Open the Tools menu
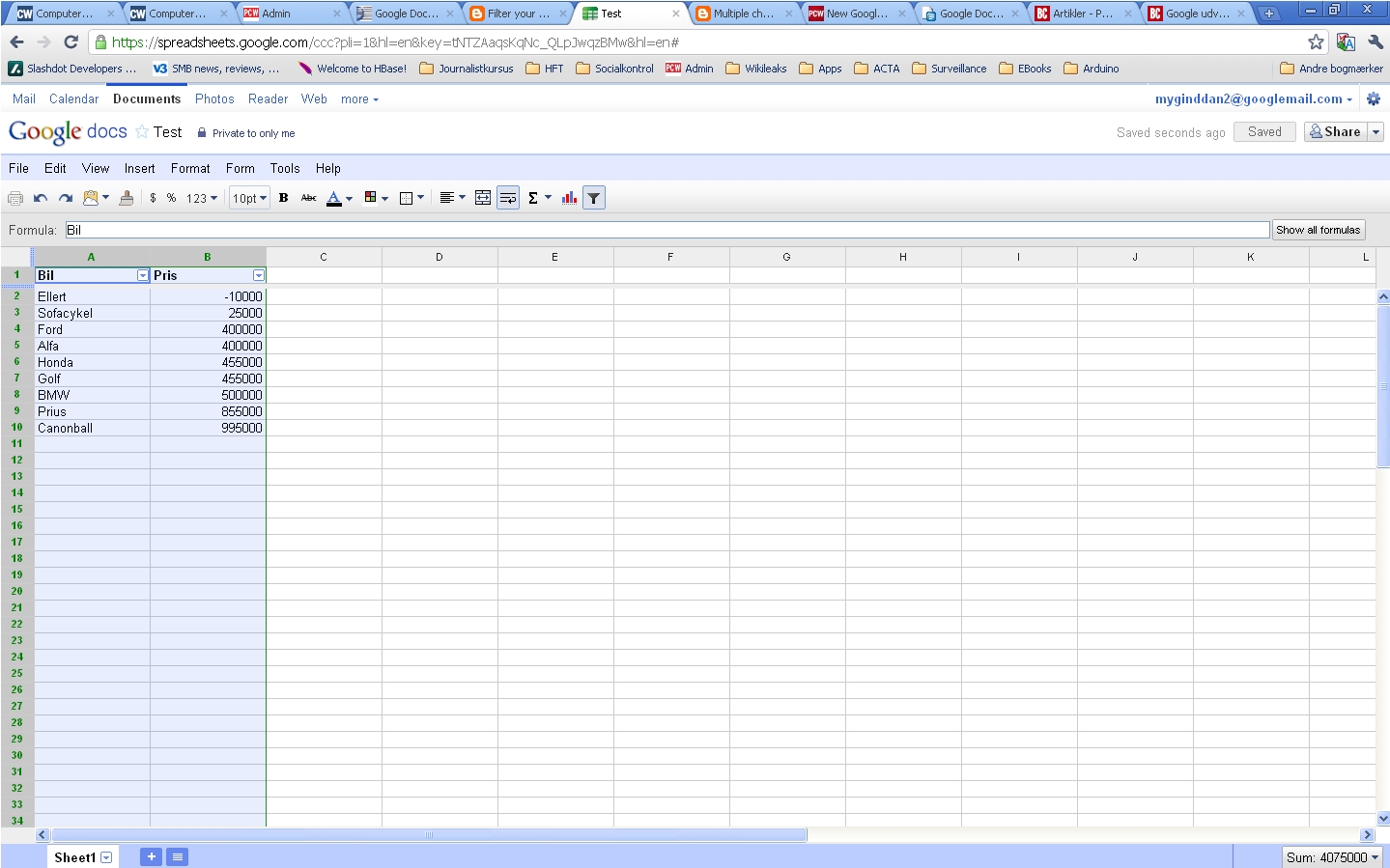Image resolution: width=1390 pixels, height=868 pixels. (285, 168)
